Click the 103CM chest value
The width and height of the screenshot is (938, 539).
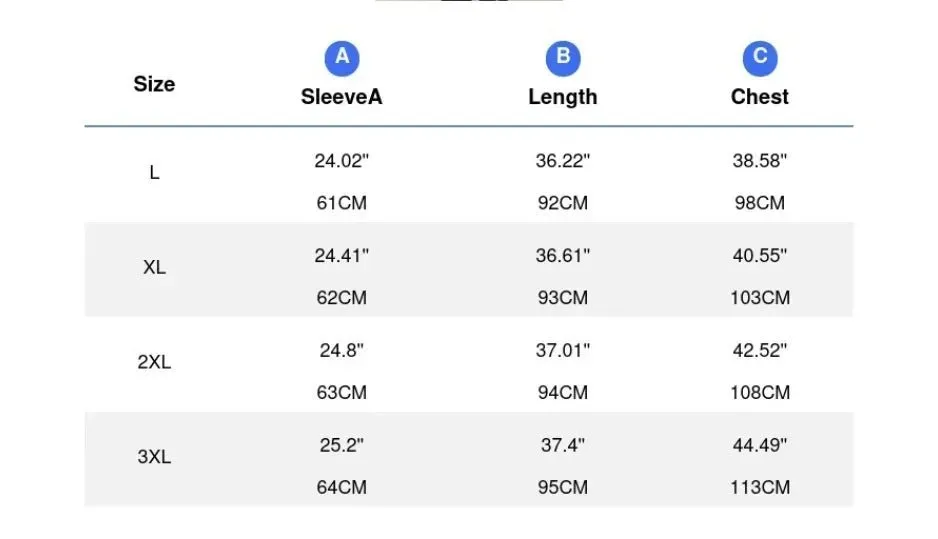coord(760,297)
